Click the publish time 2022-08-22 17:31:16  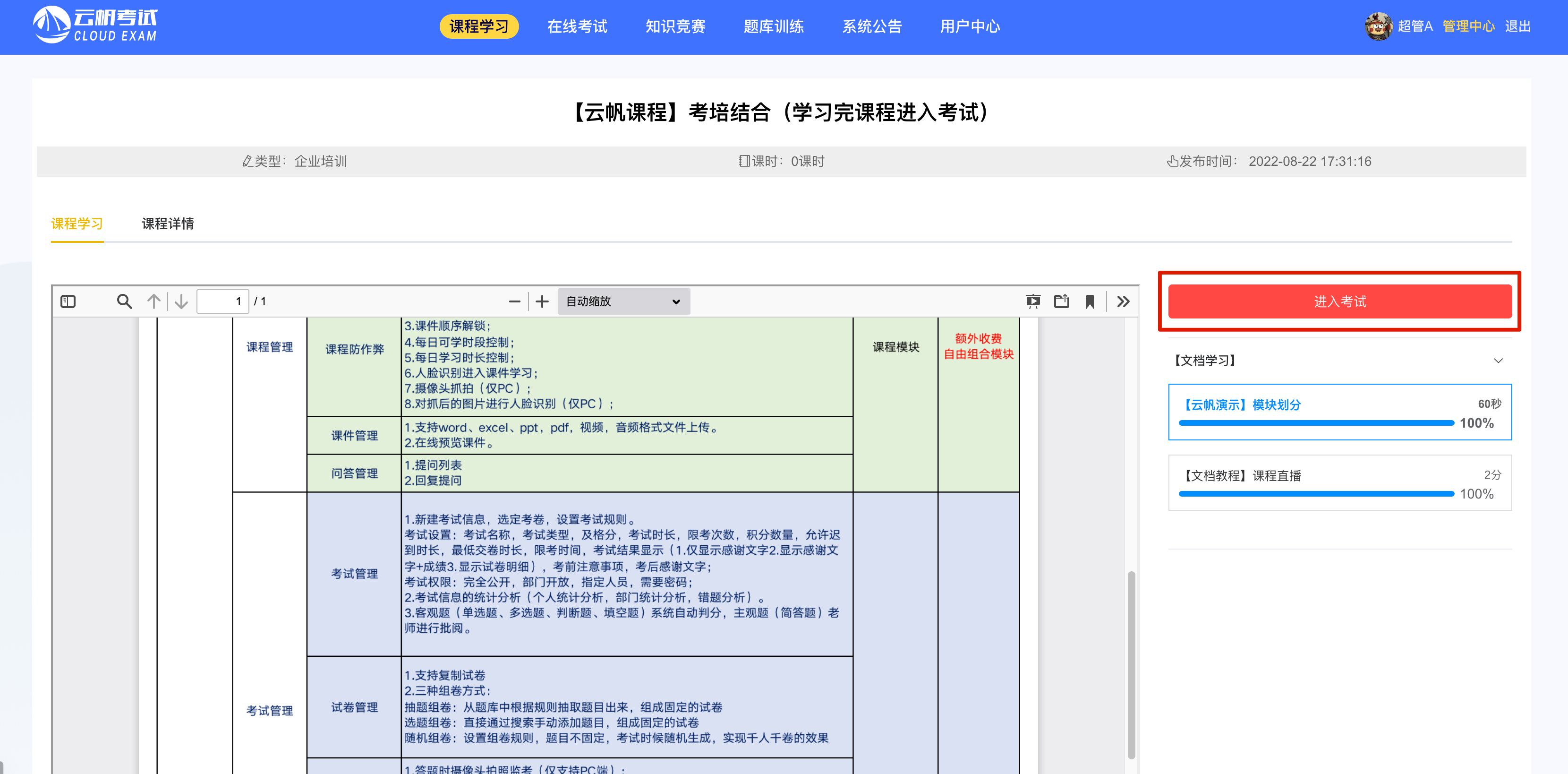pyautogui.click(x=1310, y=162)
